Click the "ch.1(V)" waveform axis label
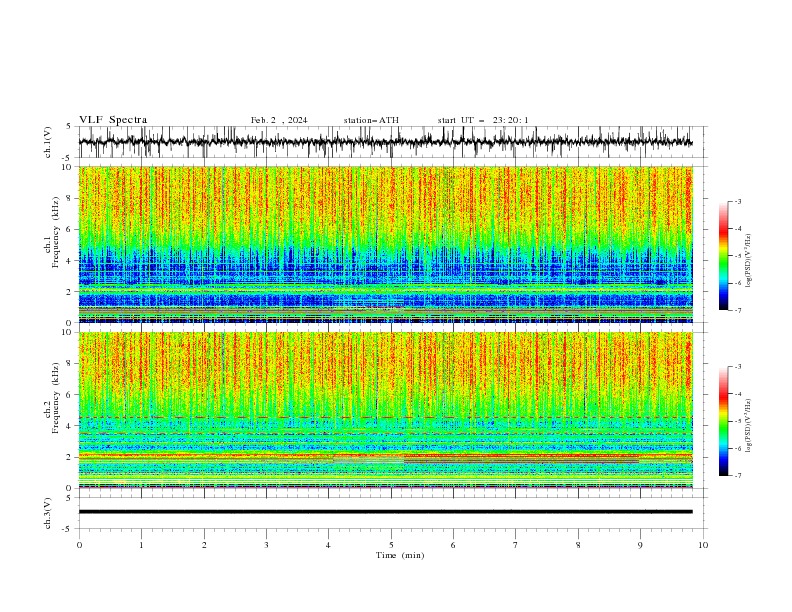The width and height of the screenshot is (792, 612). pyautogui.click(x=48, y=142)
